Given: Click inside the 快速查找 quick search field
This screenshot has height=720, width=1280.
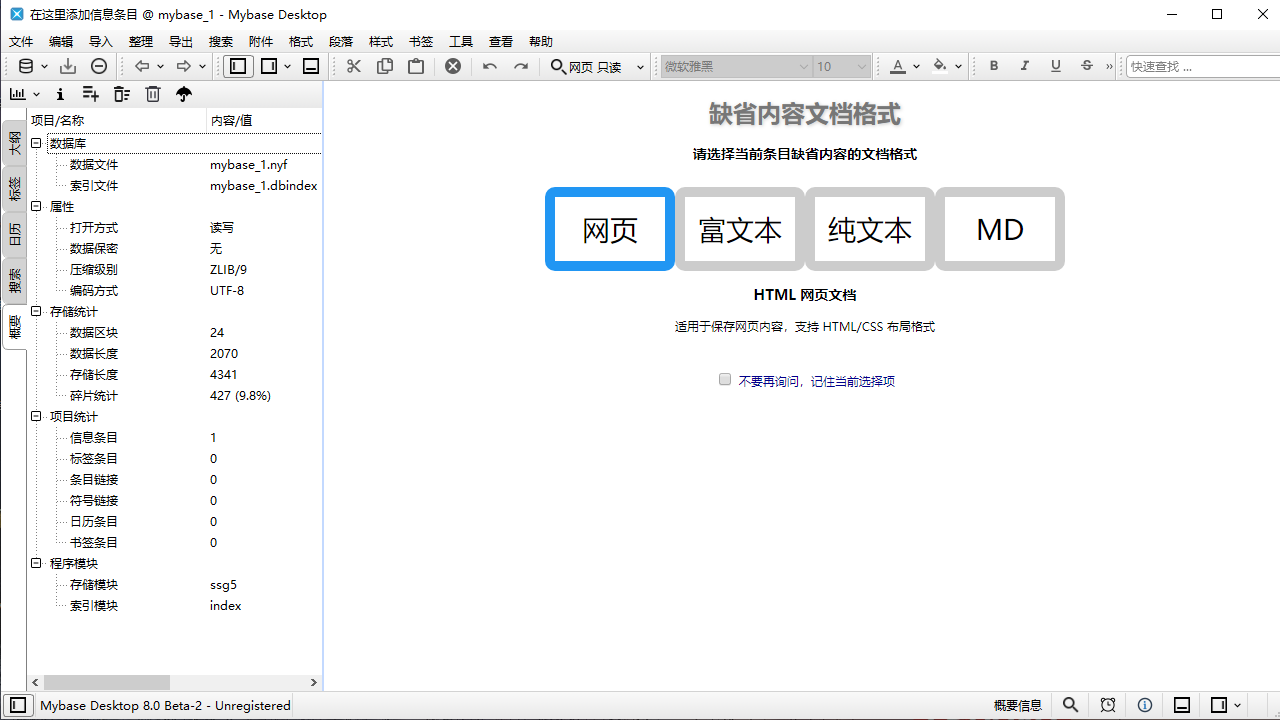Looking at the screenshot, I should pos(1200,66).
